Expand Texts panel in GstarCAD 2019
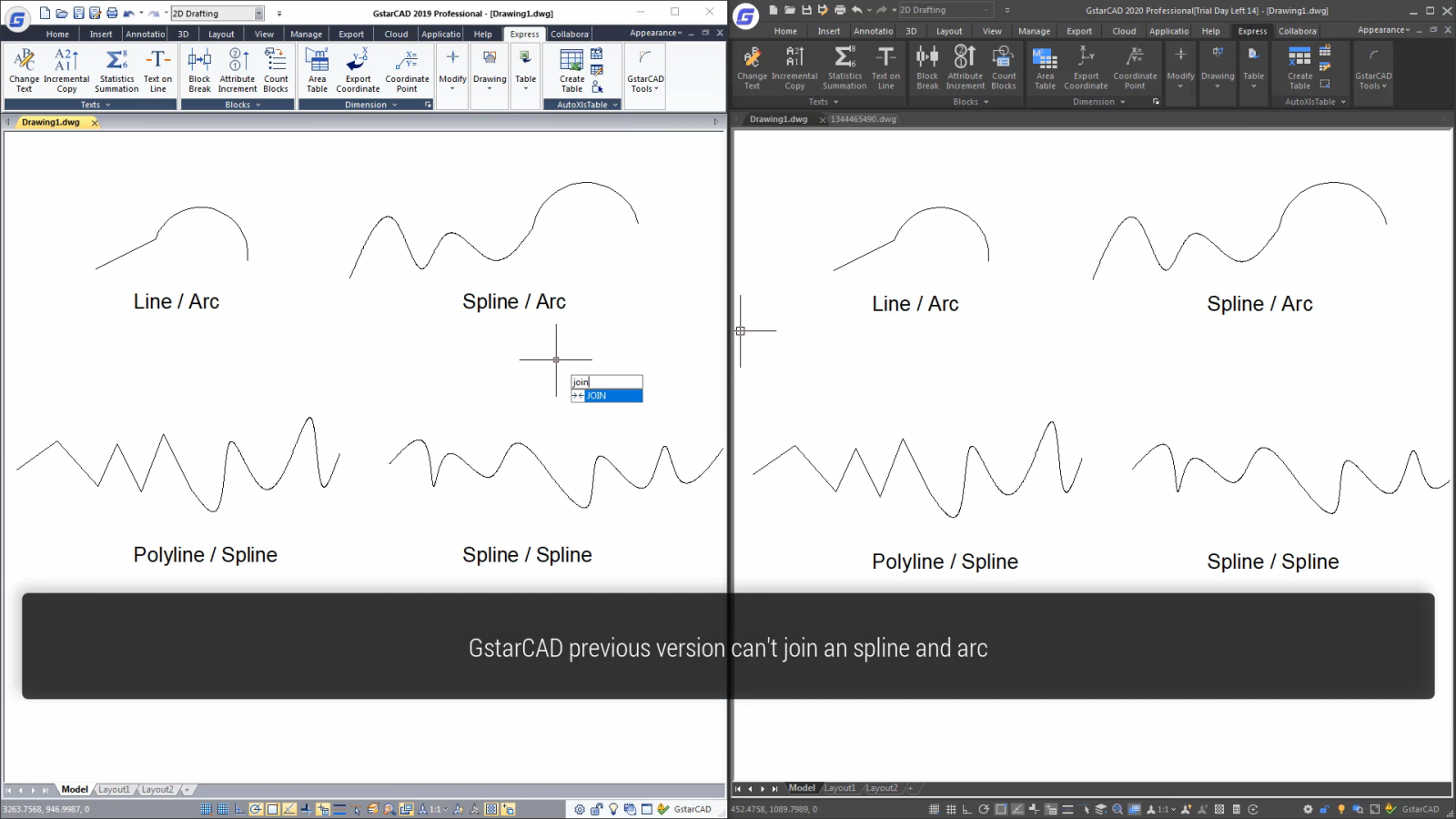This screenshot has width=1456, height=819. coord(91,105)
